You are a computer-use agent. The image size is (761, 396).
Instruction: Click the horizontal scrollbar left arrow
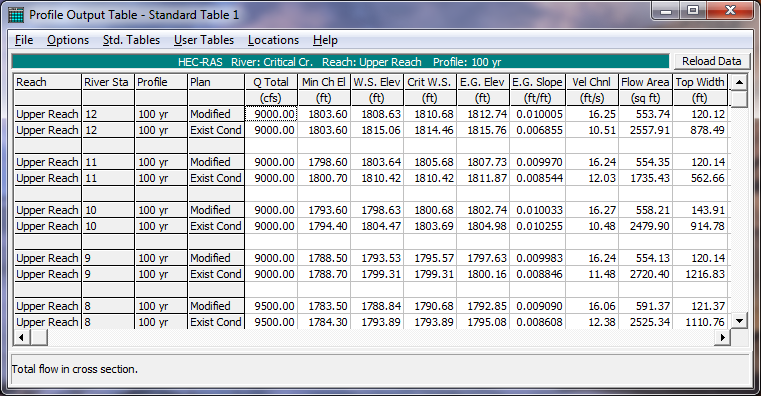pyautogui.click(x=21, y=337)
